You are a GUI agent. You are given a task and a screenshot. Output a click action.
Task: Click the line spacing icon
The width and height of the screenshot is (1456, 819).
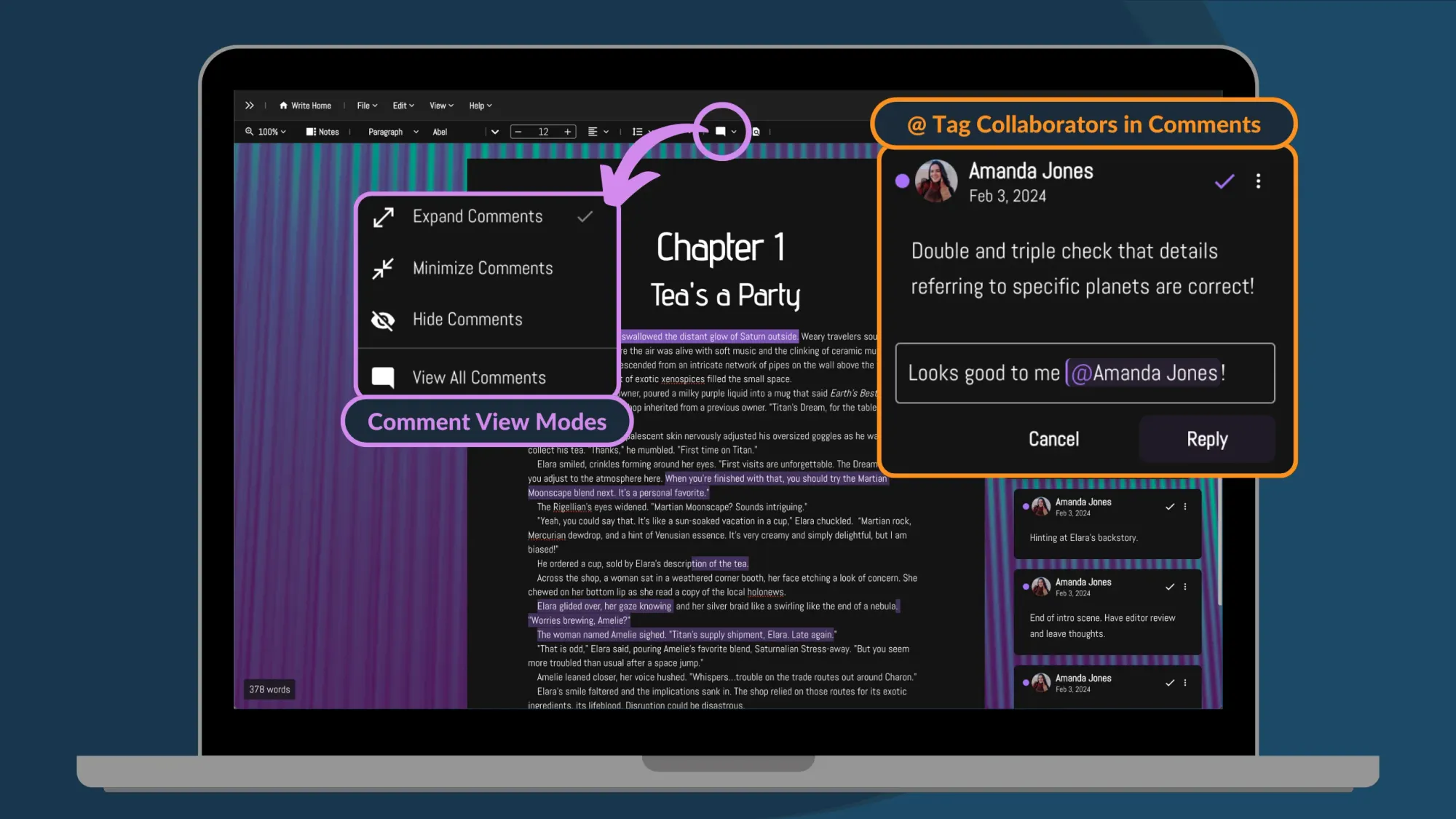pyautogui.click(x=638, y=132)
